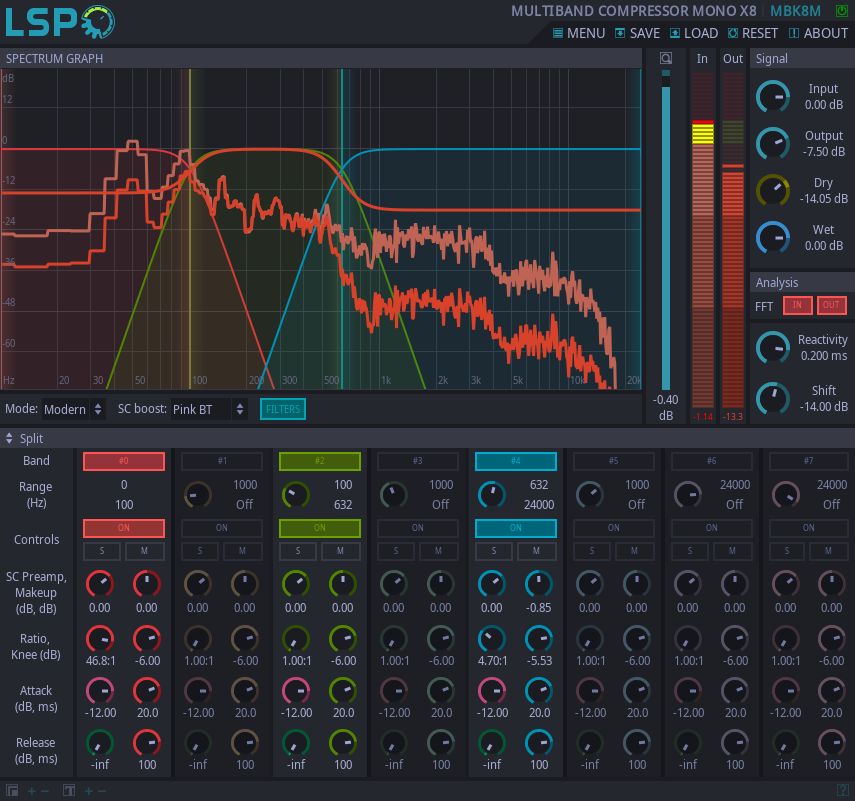Viewport: 855px width, 801px height.
Task: Click SAVE in the top bar
Action: 637,33
